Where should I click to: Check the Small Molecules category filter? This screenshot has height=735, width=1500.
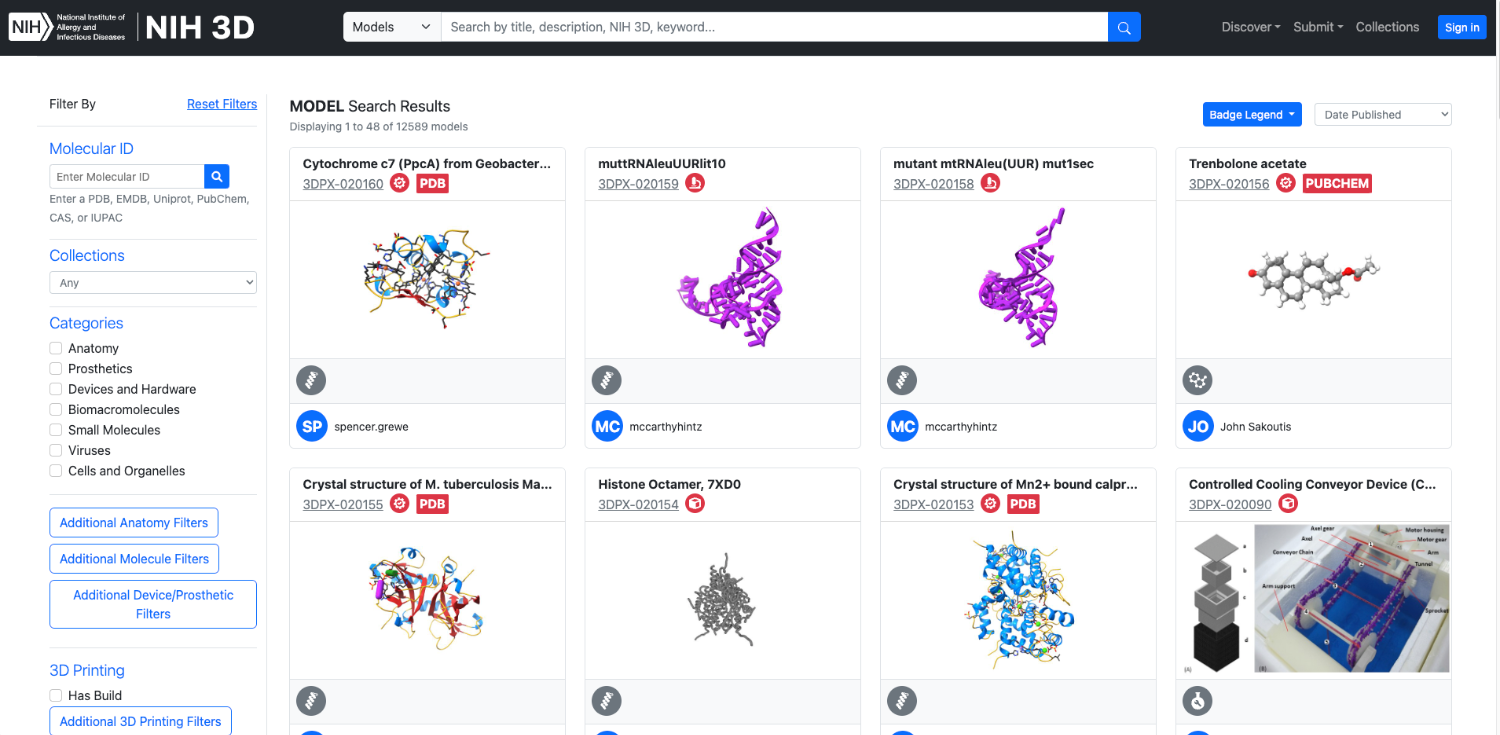click(x=56, y=430)
